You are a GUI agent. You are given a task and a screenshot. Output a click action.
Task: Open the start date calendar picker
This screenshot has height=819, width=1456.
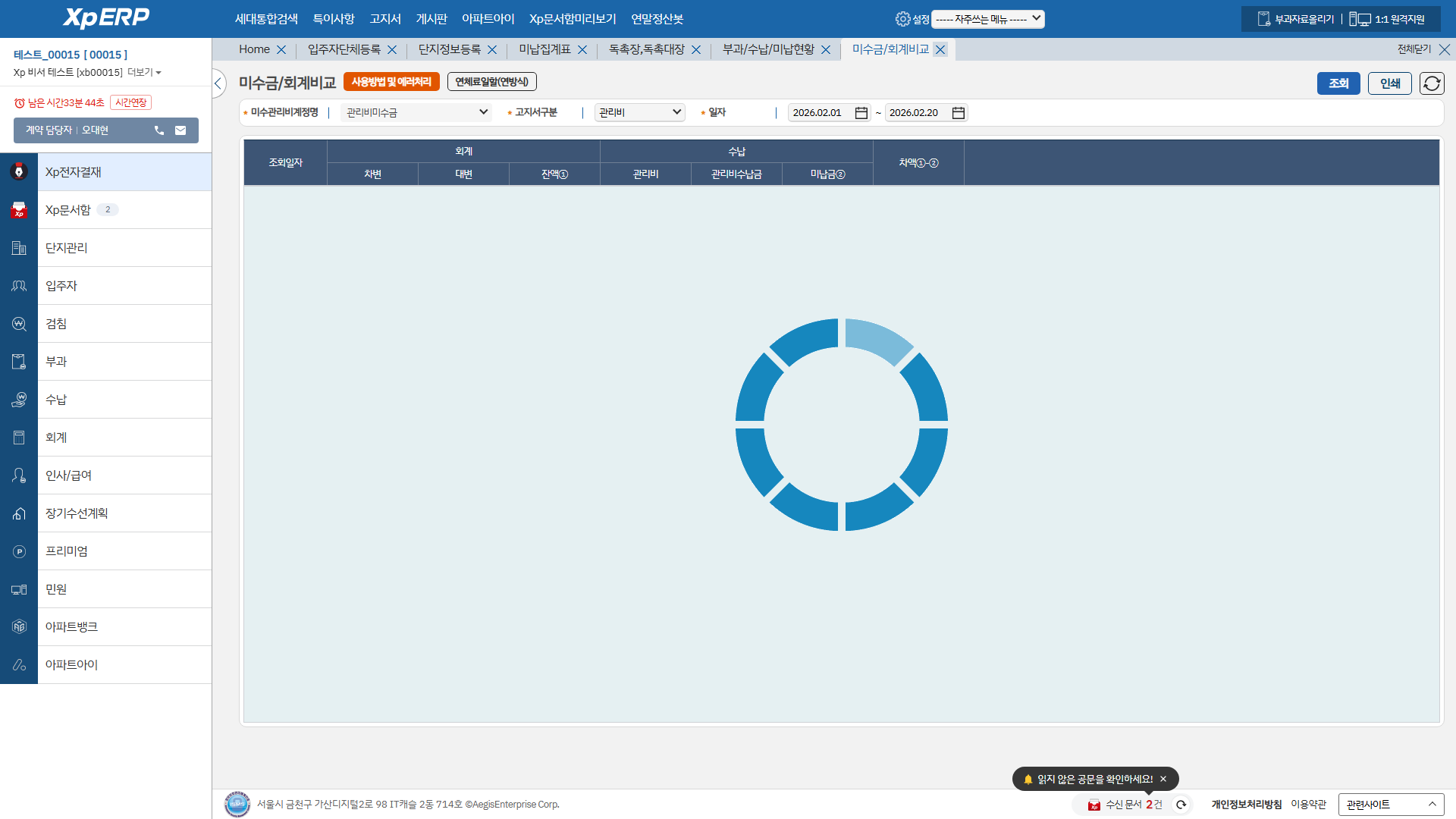coord(861,113)
